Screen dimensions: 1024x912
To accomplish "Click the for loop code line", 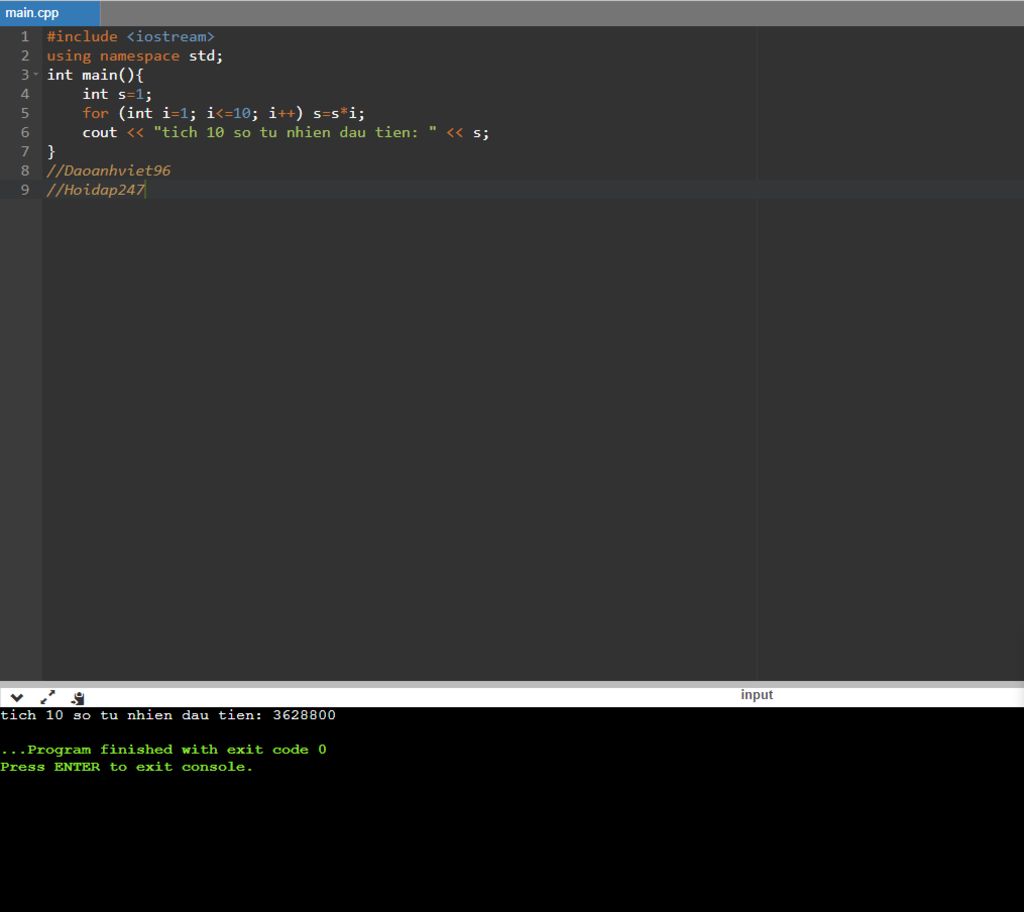I will point(223,113).
